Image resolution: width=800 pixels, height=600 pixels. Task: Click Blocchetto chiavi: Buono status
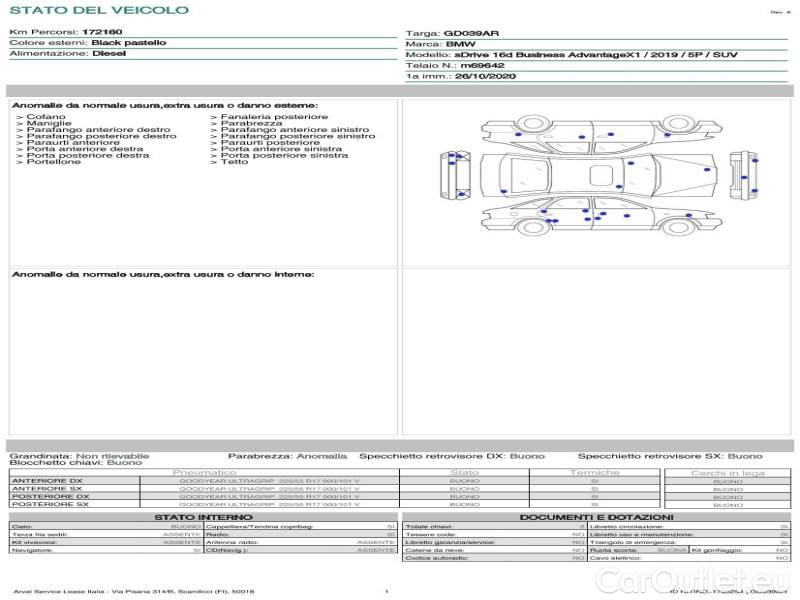(x=76, y=463)
